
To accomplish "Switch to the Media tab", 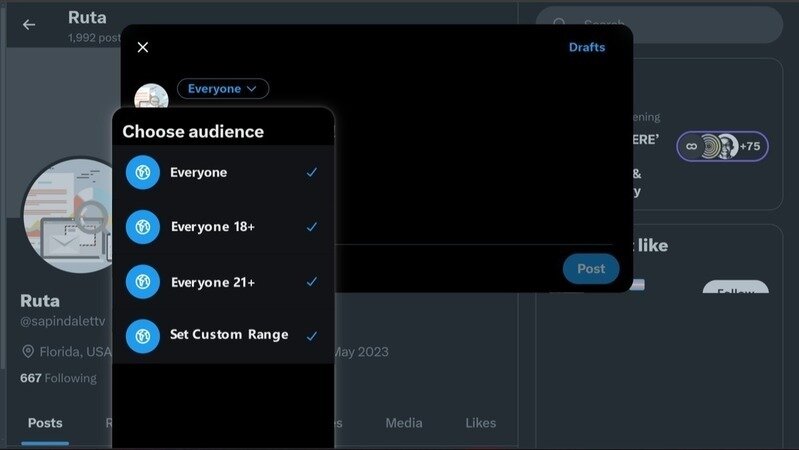I will point(404,423).
